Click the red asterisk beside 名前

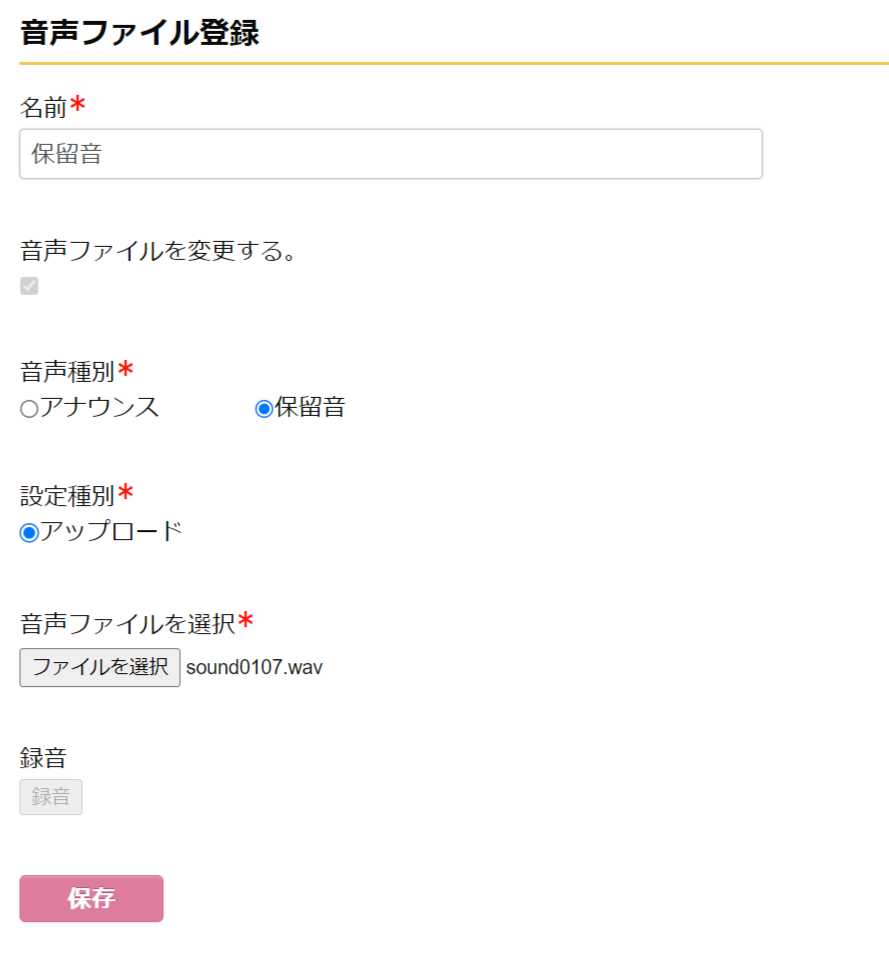(77, 105)
